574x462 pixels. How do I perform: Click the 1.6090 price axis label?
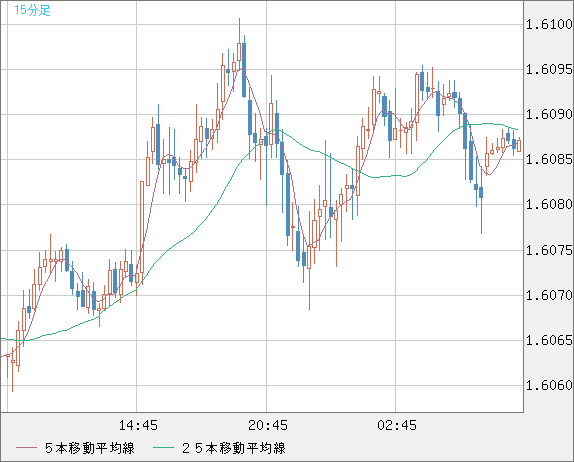(x=549, y=115)
